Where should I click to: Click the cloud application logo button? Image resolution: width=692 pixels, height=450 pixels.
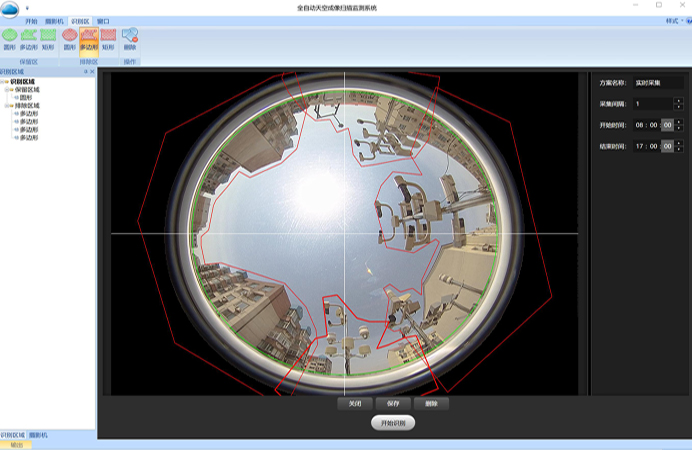point(10,8)
